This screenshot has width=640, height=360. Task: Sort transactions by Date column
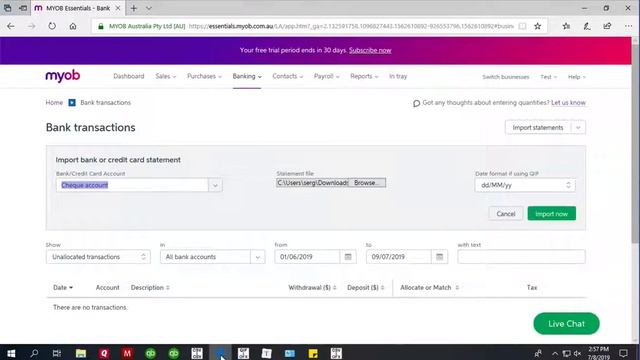pos(63,287)
